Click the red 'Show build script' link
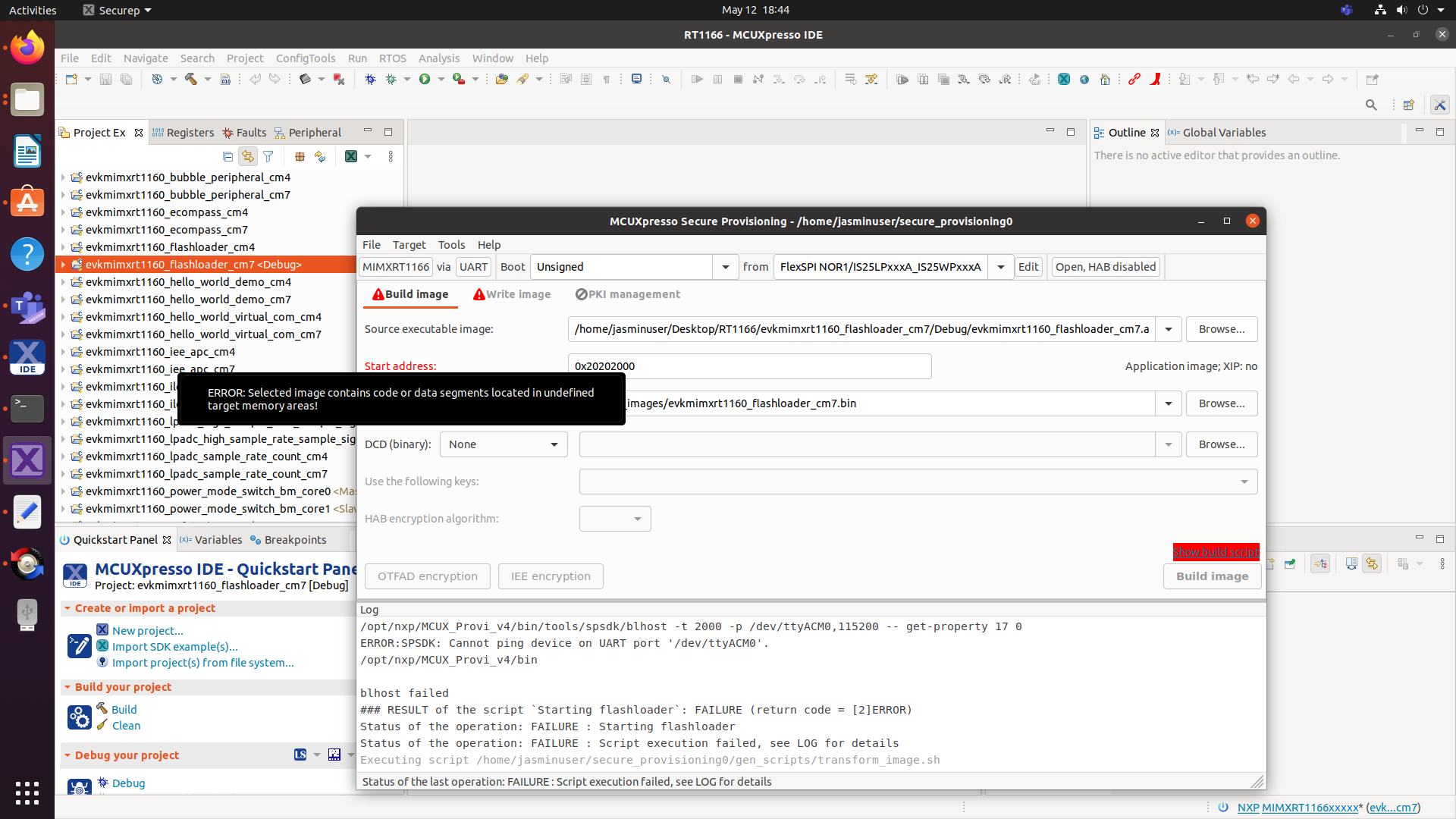 point(1216,552)
